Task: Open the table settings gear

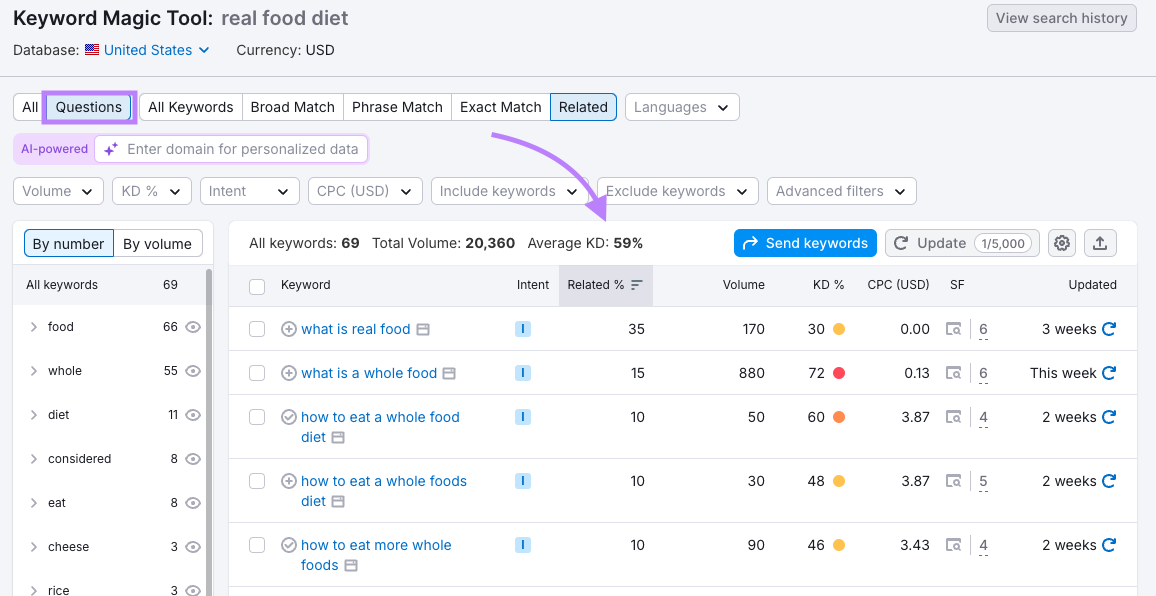Action: pyautogui.click(x=1061, y=243)
